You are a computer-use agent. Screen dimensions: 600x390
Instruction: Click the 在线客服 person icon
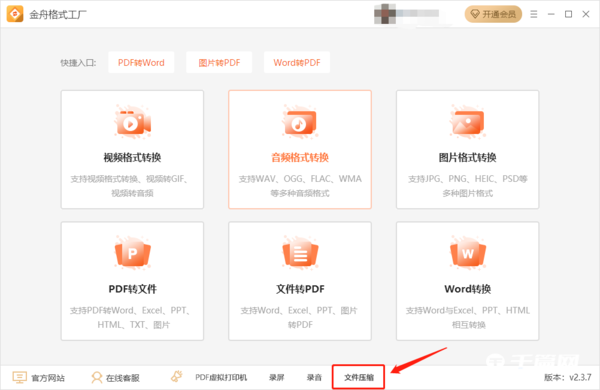tap(96, 377)
